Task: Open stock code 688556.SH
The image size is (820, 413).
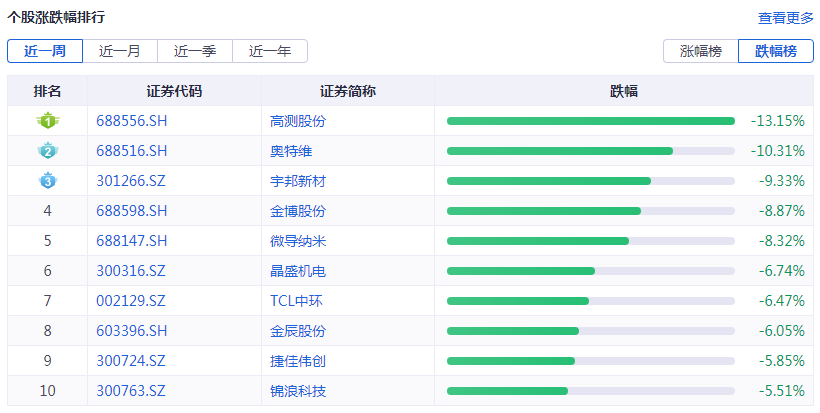Action: 132,121
